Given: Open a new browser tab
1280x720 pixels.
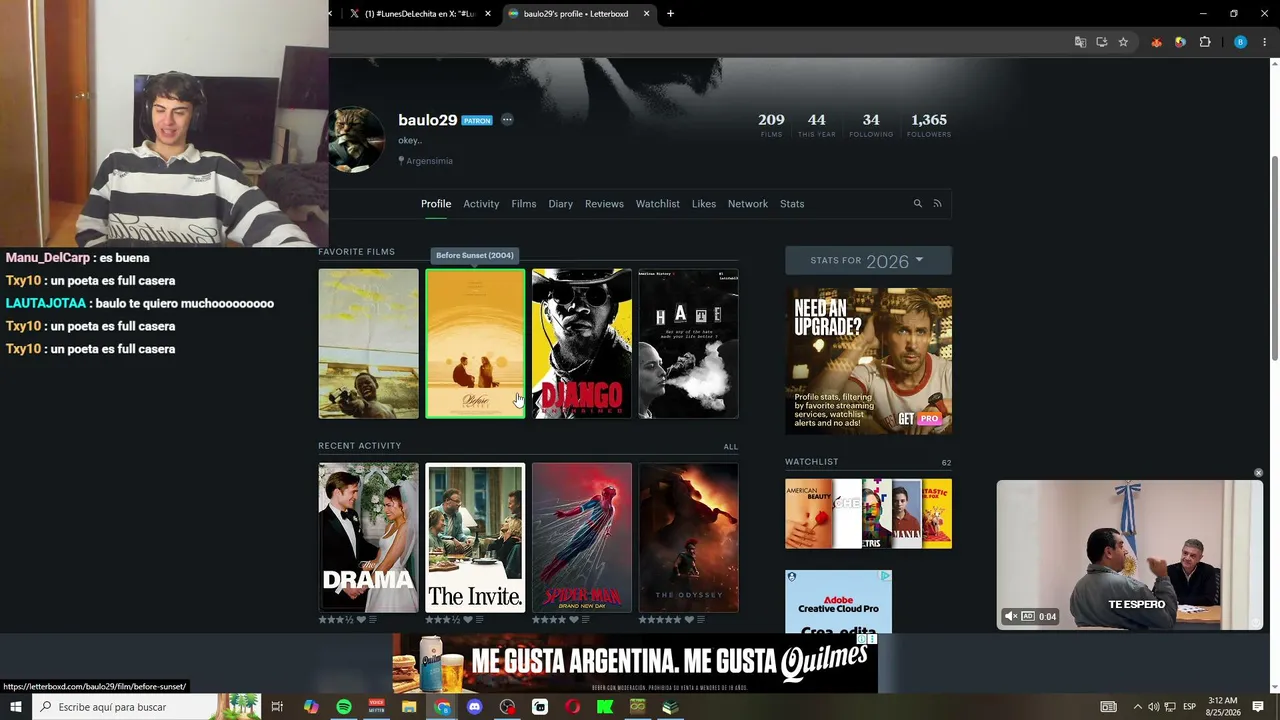Looking at the screenshot, I should (670, 14).
